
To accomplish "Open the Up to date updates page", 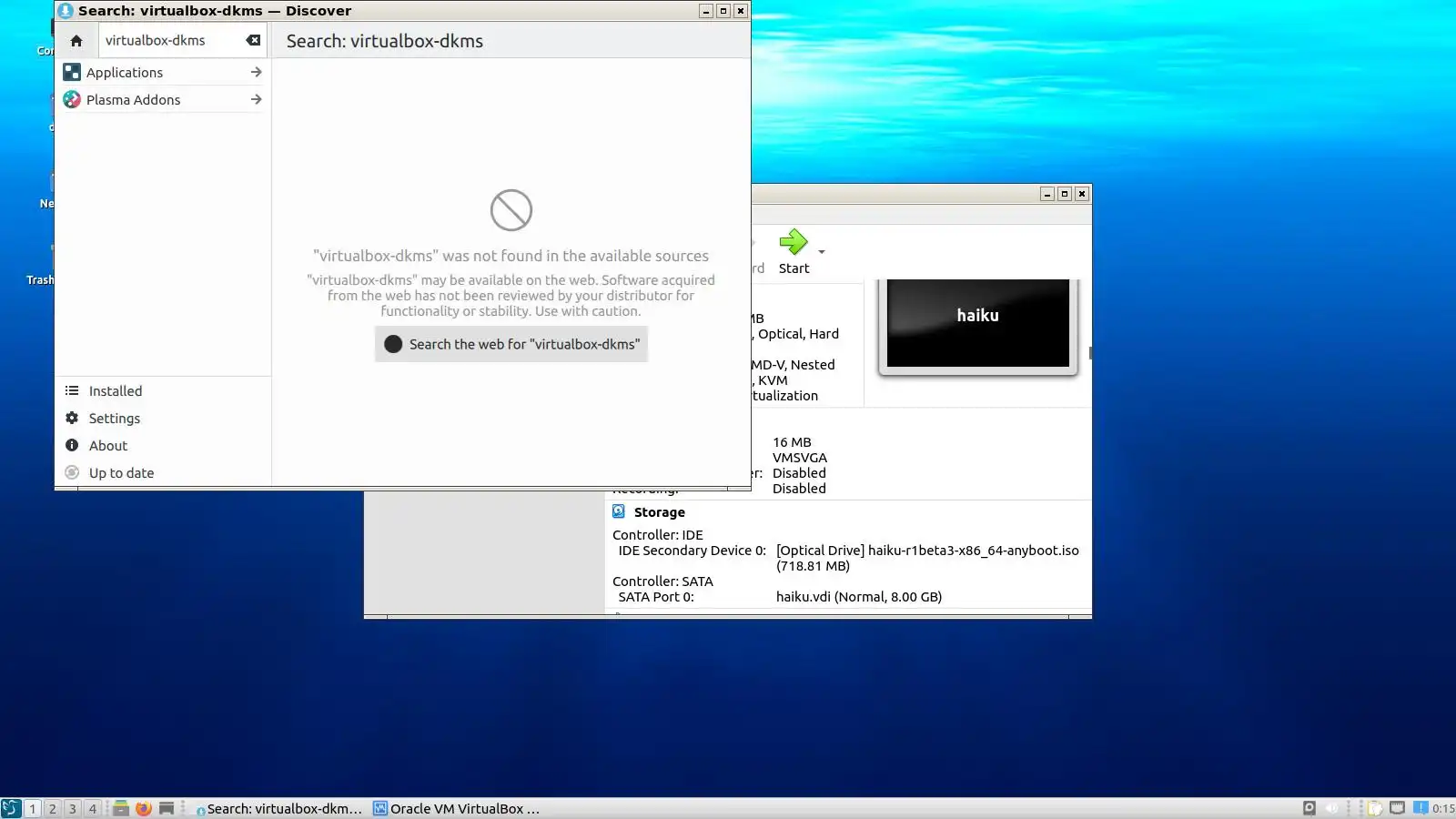I will [163, 473].
